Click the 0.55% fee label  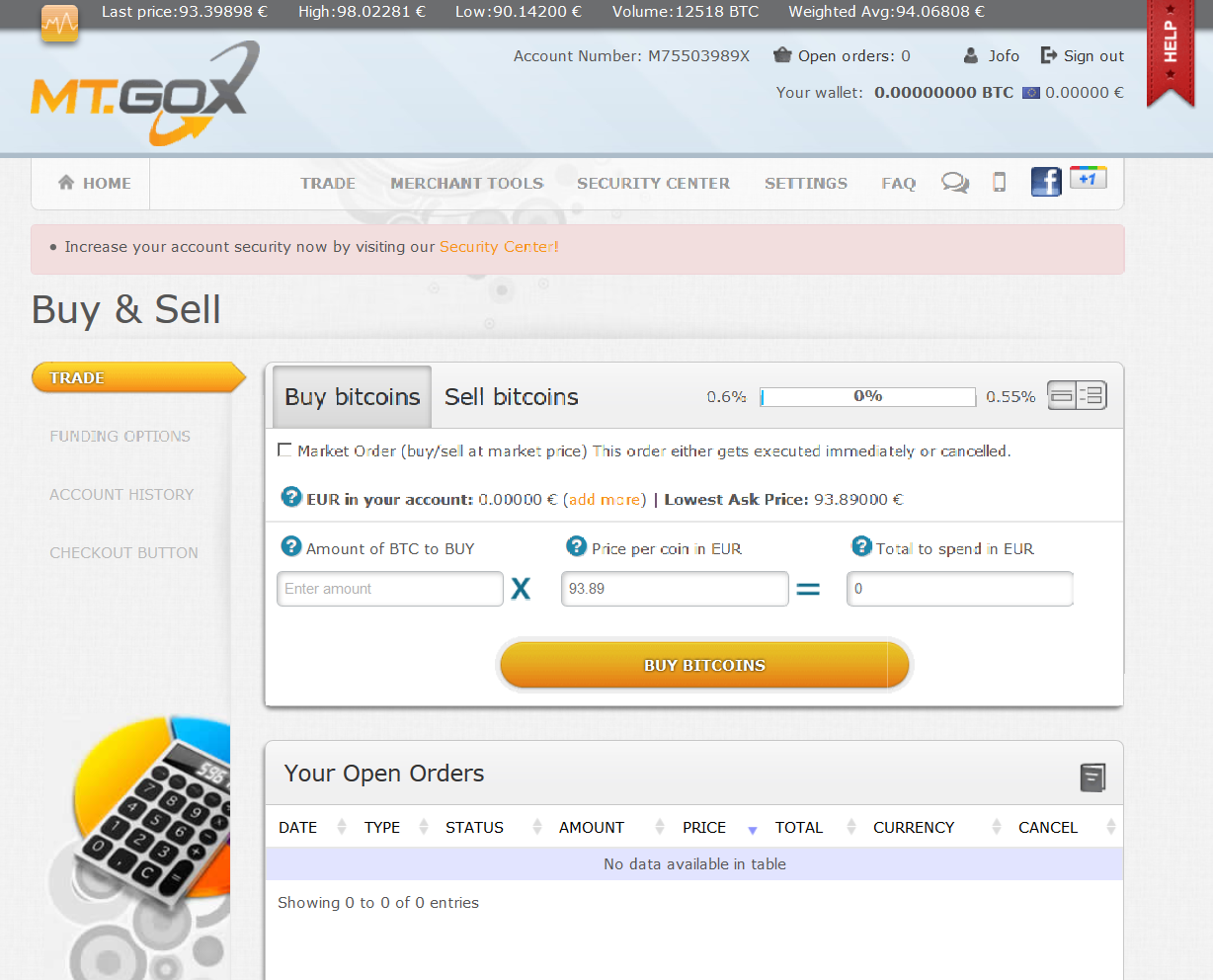pos(1011,397)
